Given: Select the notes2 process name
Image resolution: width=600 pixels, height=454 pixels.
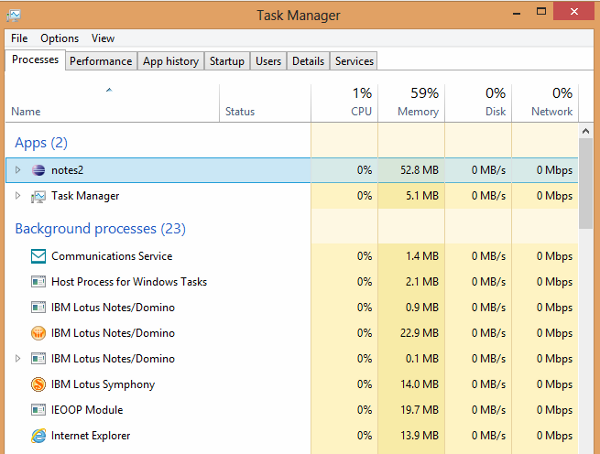Looking at the screenshot, I should (67, 170).
